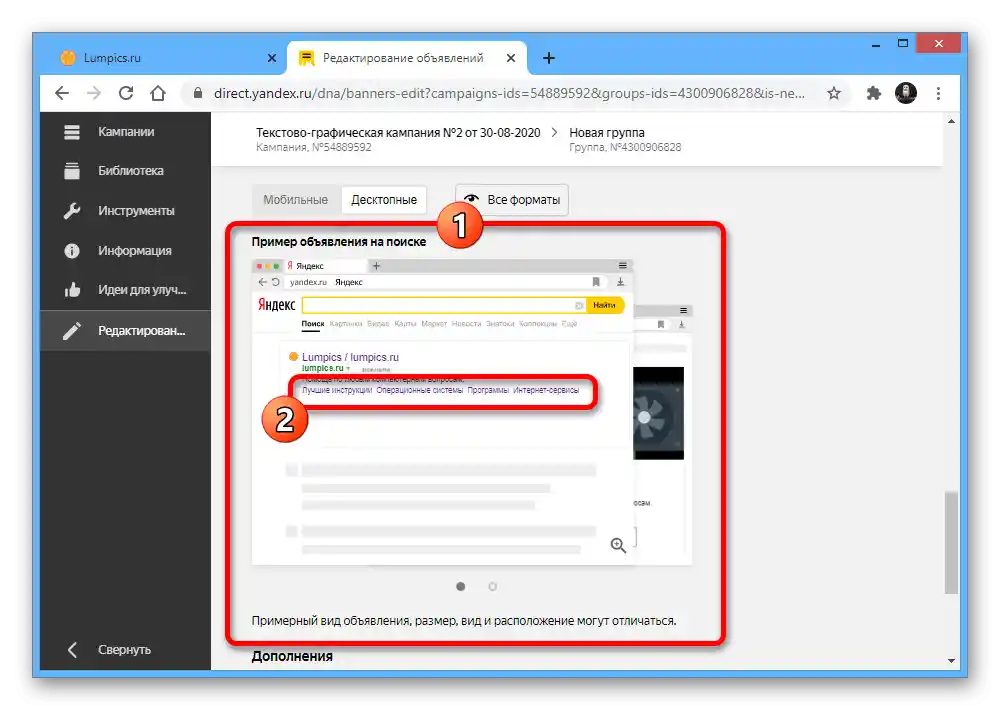Click the Дополнения section heading

(x=292, y=656)
